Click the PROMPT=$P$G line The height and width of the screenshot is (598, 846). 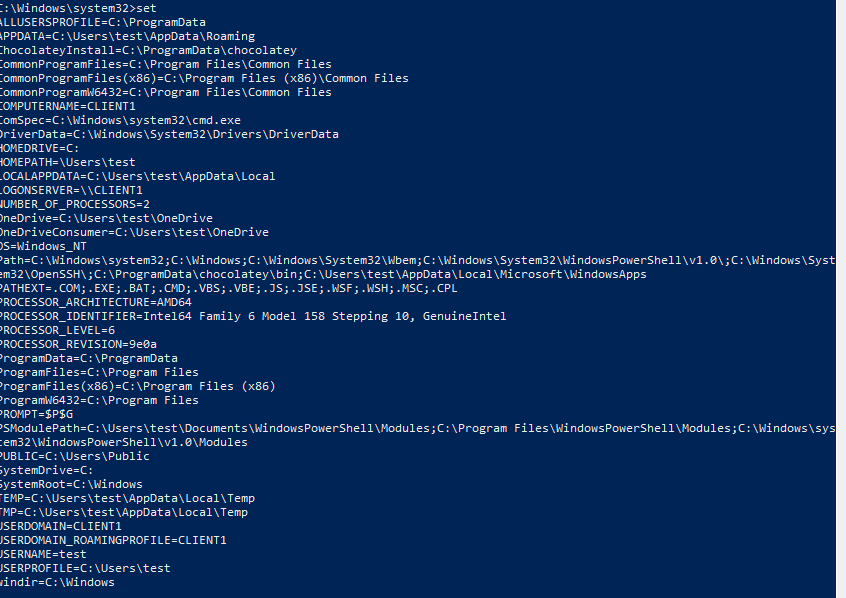tap(36, 414)
